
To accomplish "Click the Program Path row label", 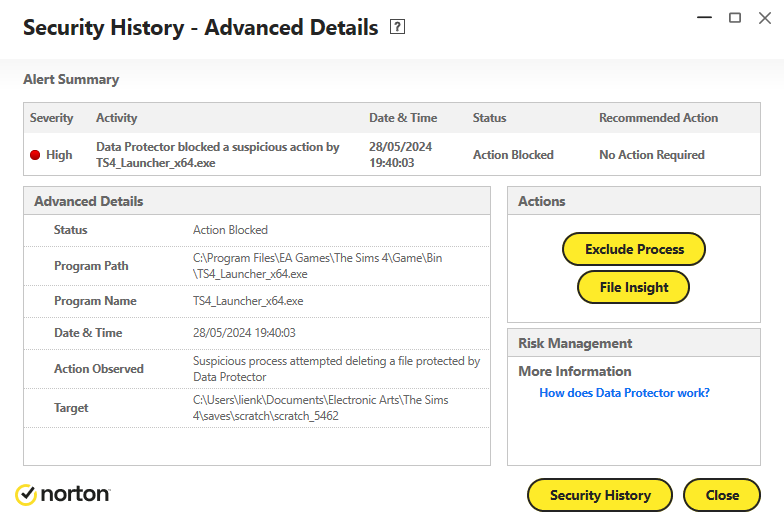I will 91,266.
